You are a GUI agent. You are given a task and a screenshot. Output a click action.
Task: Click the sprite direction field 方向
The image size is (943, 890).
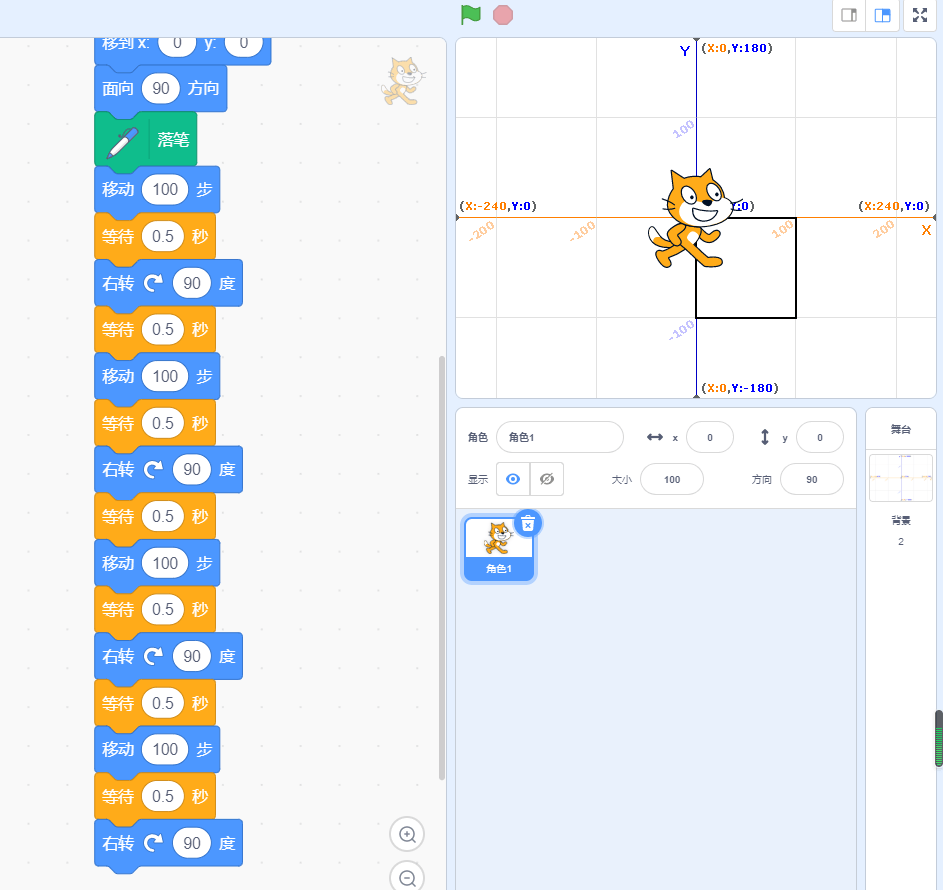(x=812, y=479)
